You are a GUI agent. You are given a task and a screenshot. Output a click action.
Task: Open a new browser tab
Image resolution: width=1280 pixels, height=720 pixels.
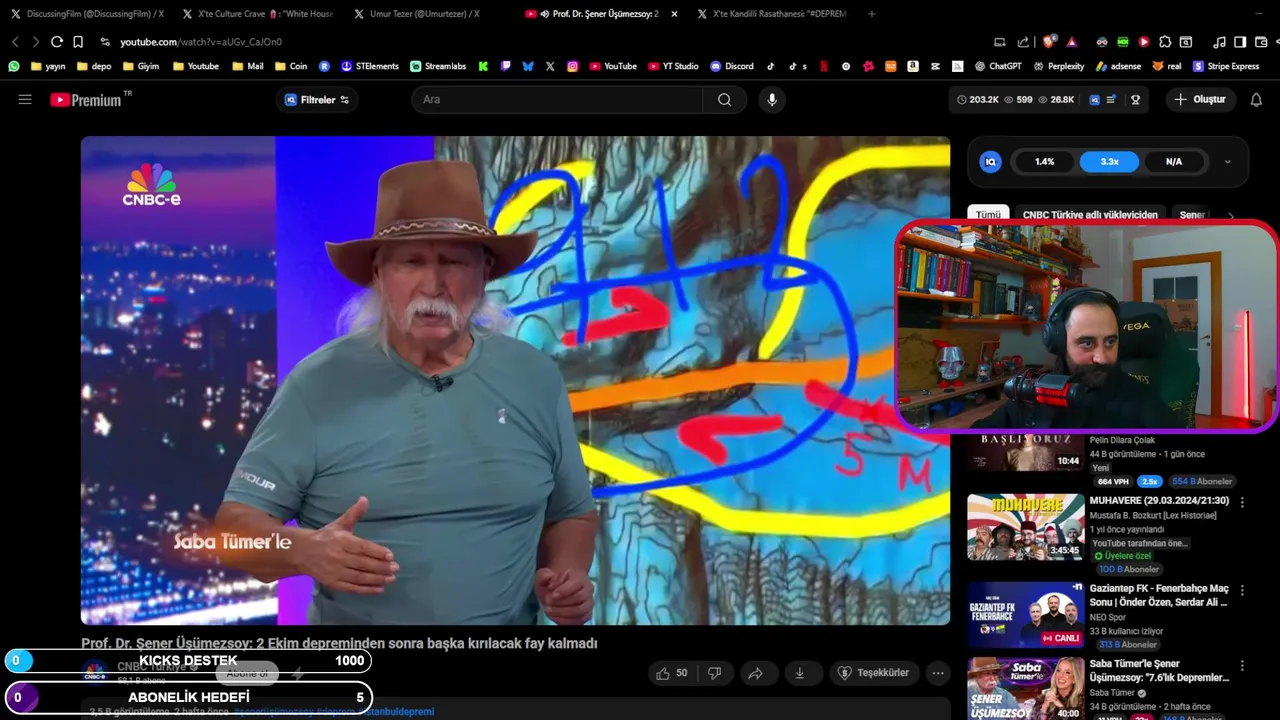(872, 14)
